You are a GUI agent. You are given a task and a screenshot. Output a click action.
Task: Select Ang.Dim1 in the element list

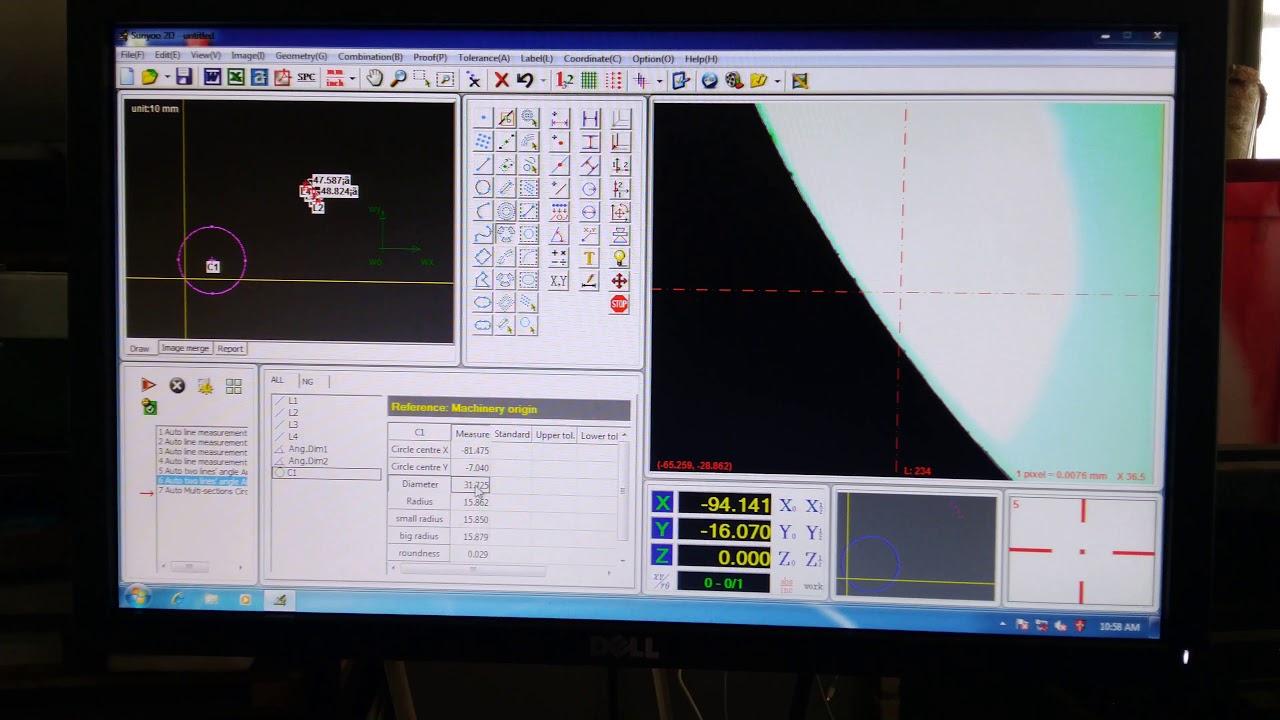tap(308, 449)
